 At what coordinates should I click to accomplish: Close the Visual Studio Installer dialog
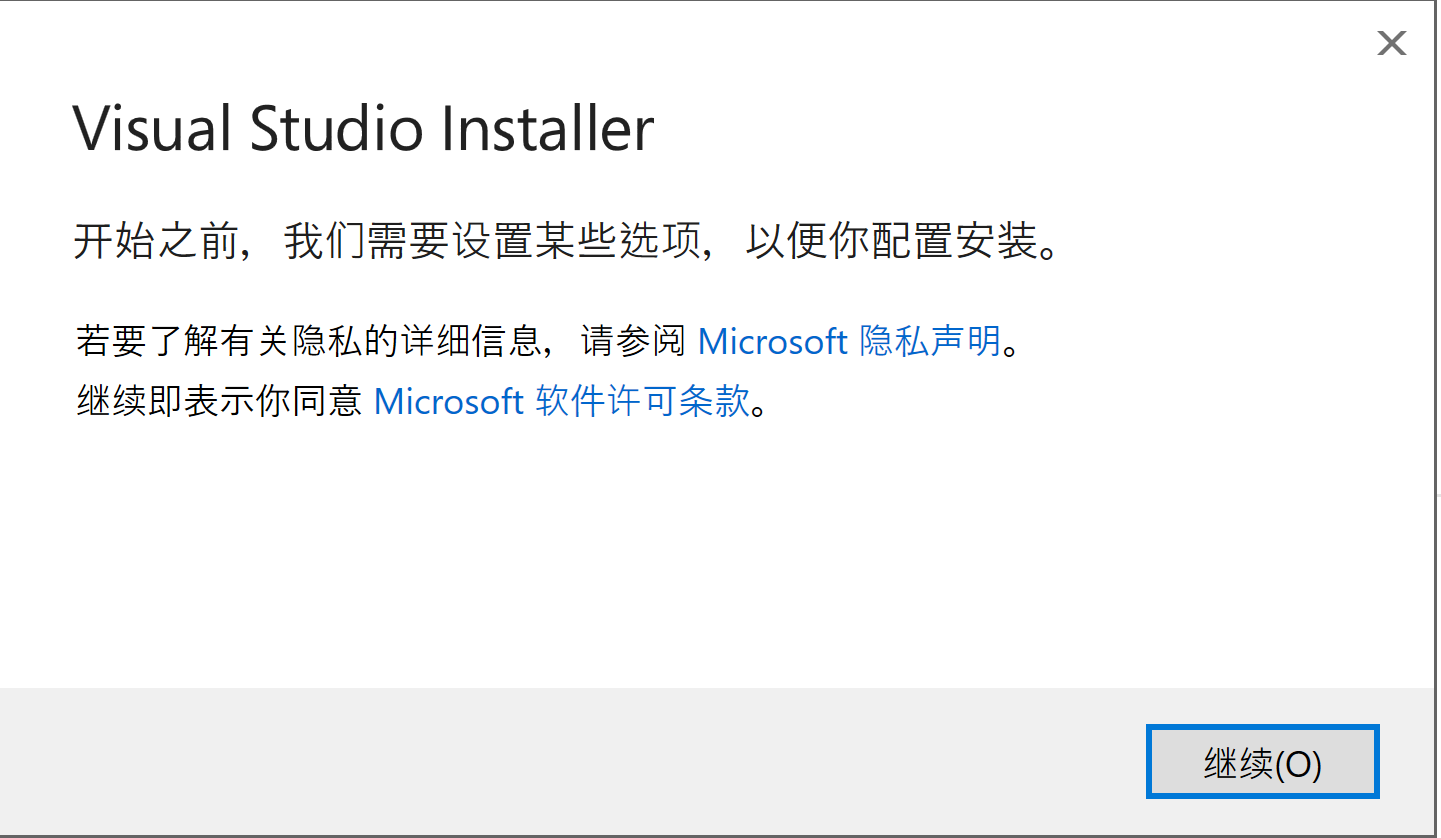(1391, 43)
